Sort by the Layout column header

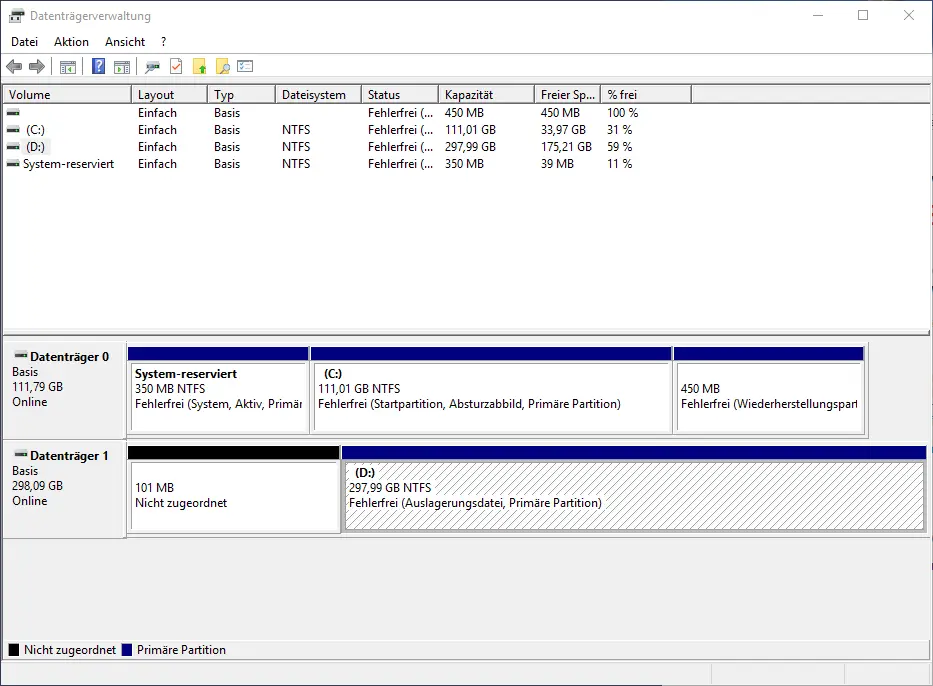tap(170, 95)
